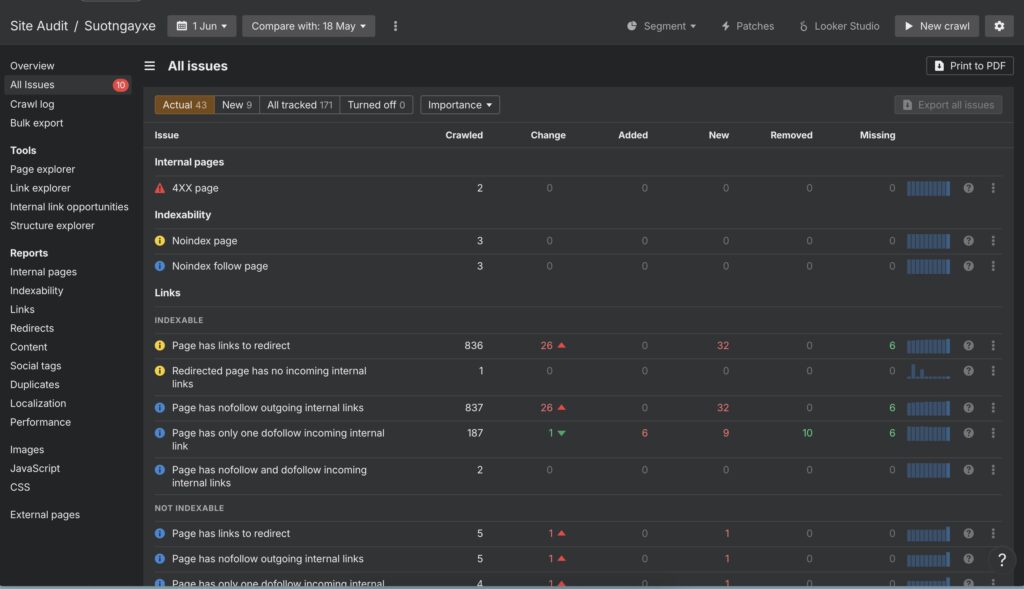The image size is (1024, 589).
Task: Switch to the New 9 tab
Action: (x=236, y=105)
